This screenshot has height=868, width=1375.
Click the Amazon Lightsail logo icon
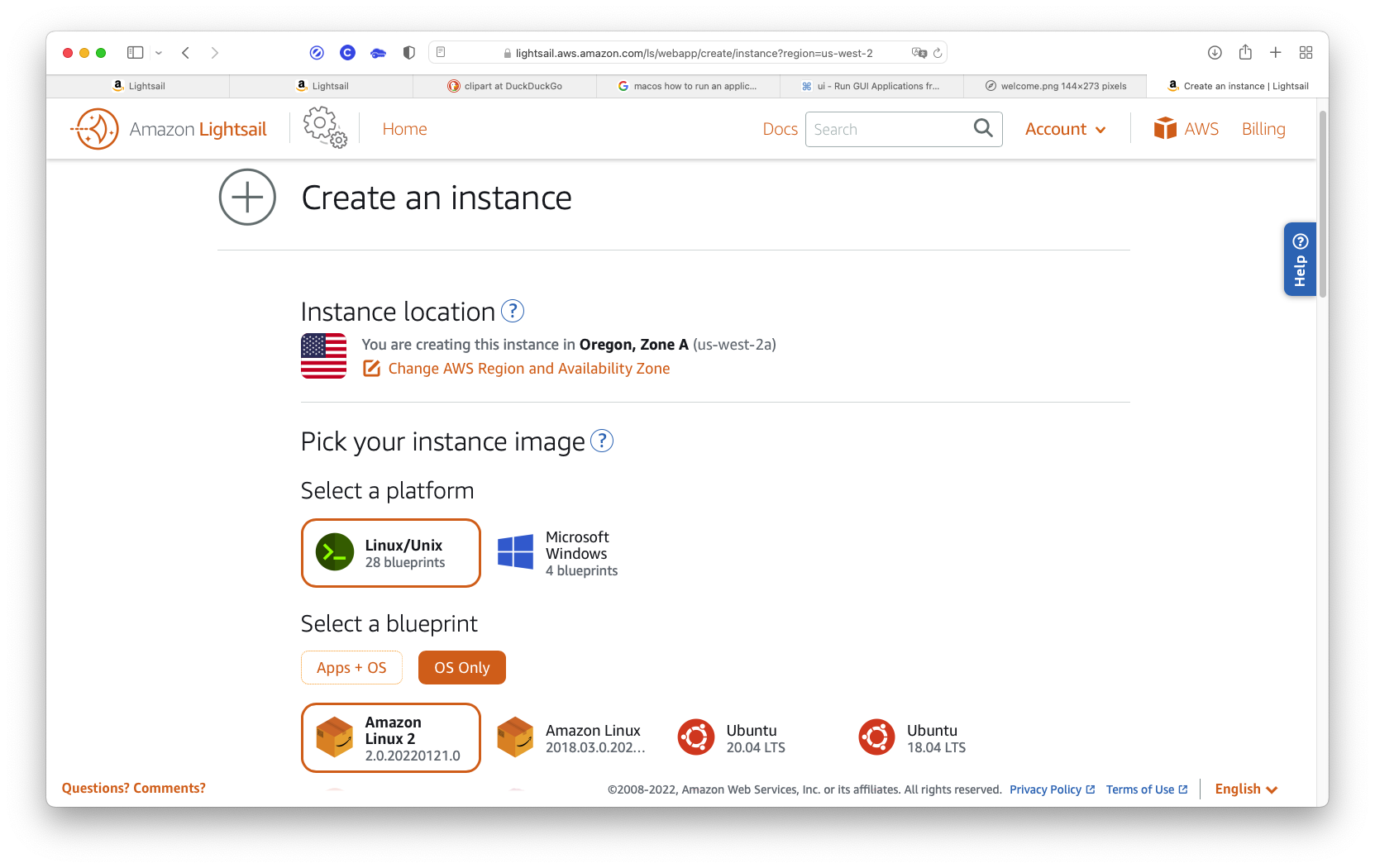point(95,129)
